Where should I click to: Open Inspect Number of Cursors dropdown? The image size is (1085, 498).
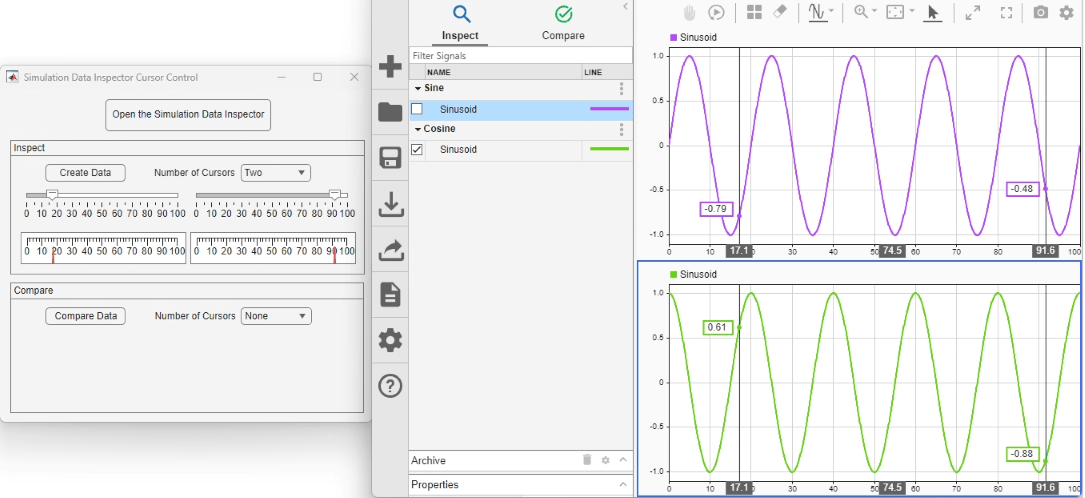coord(276,173)
